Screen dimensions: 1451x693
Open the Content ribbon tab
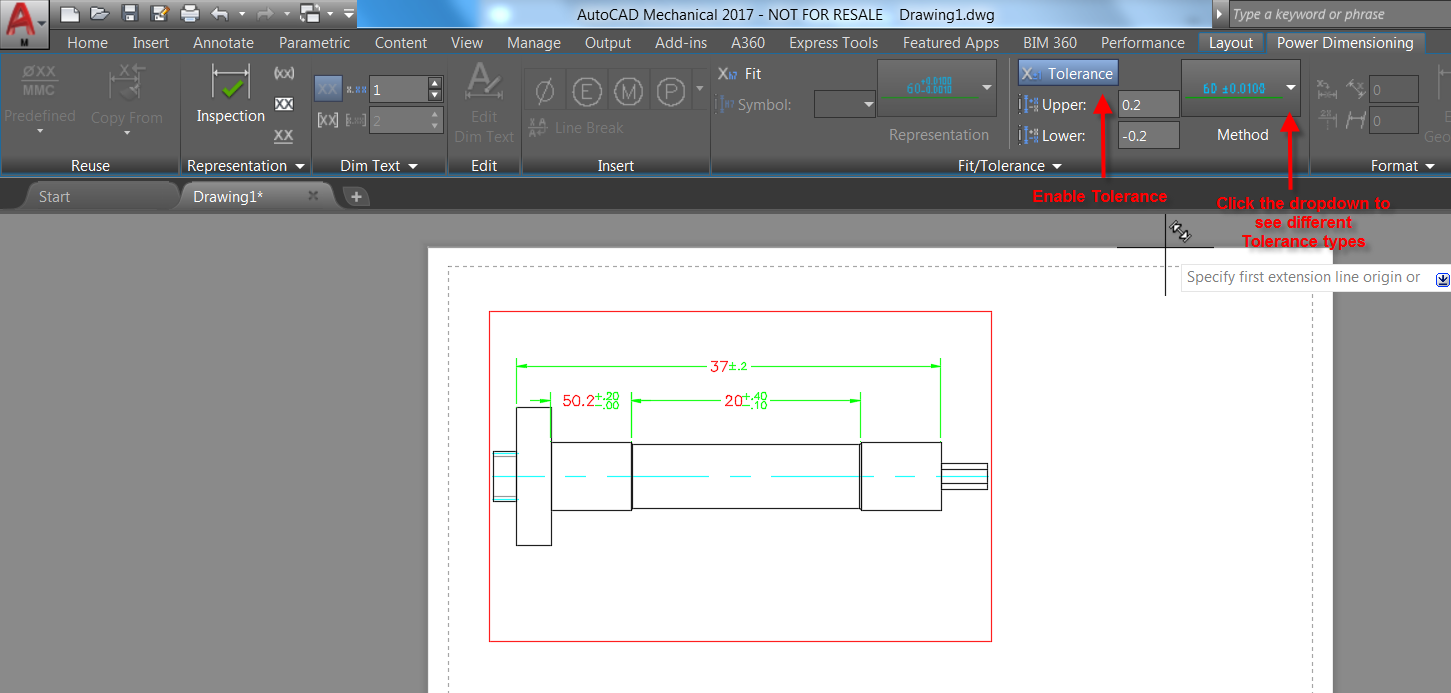(x=399, y=43)
